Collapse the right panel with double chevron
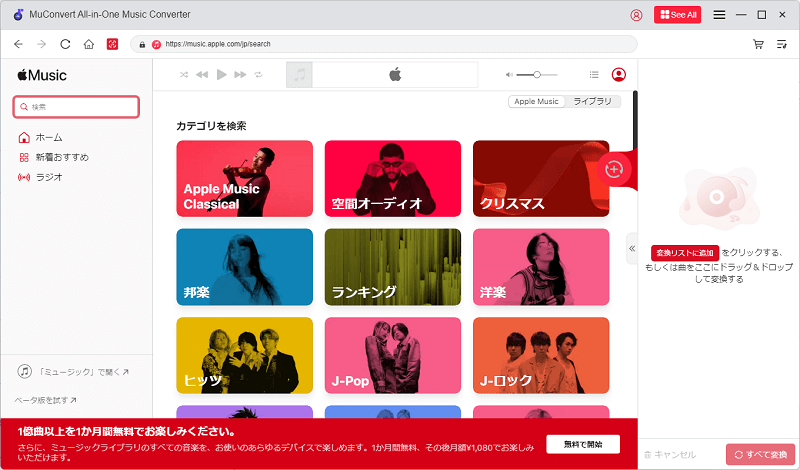This screenshot has width=800, height=470. (x=632, y=249)
